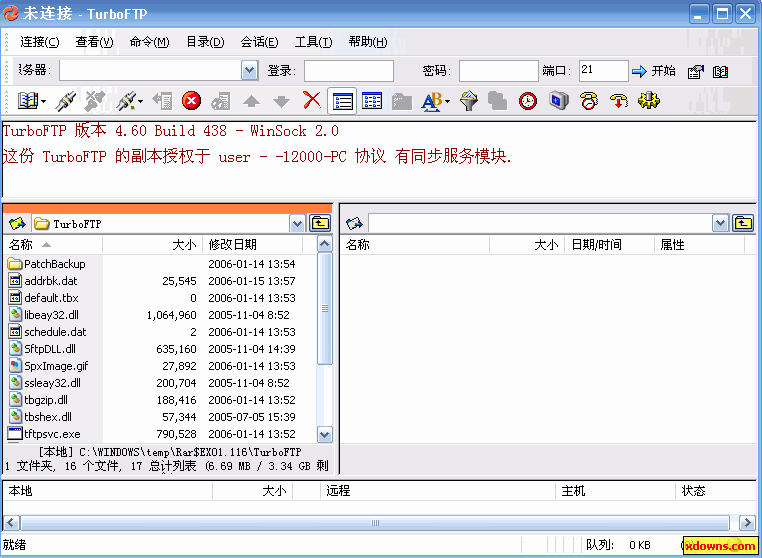Viewport: 762px width, 558px height.
Task: Click the queue horizontal scrollbar right arrow
Action: 747,523
